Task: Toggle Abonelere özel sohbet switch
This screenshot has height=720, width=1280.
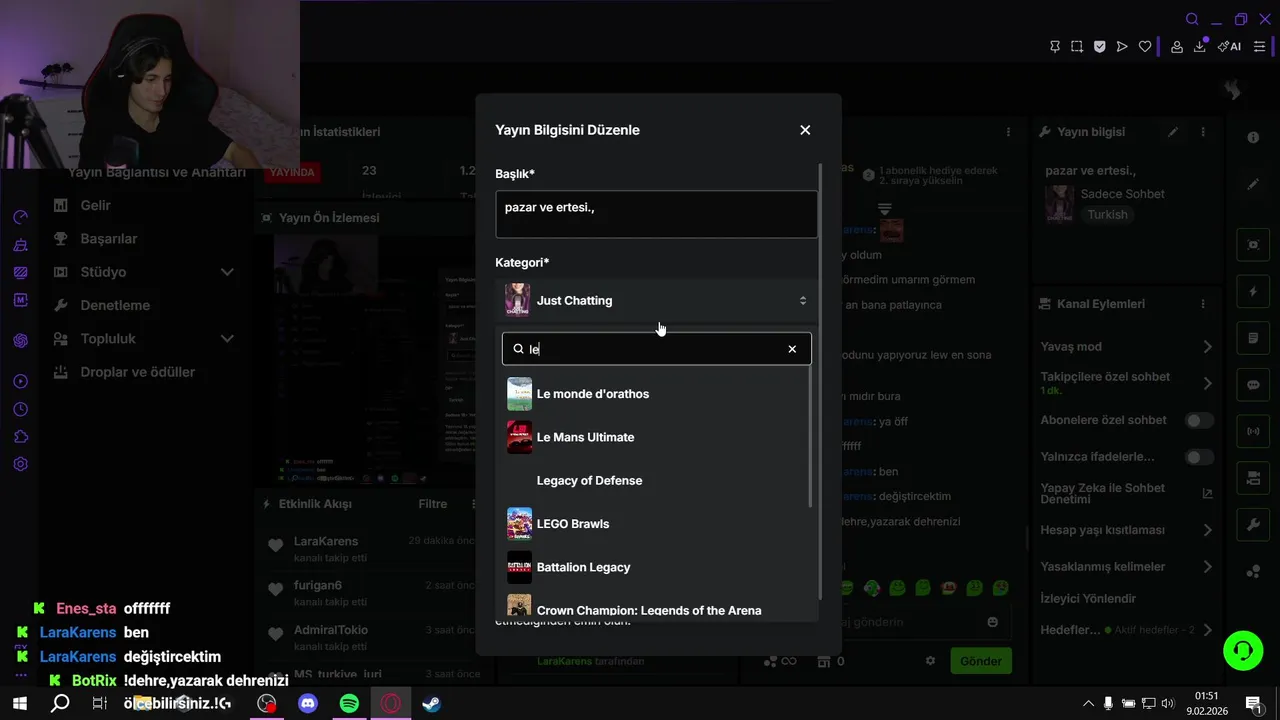Action: coord(1199,421)
